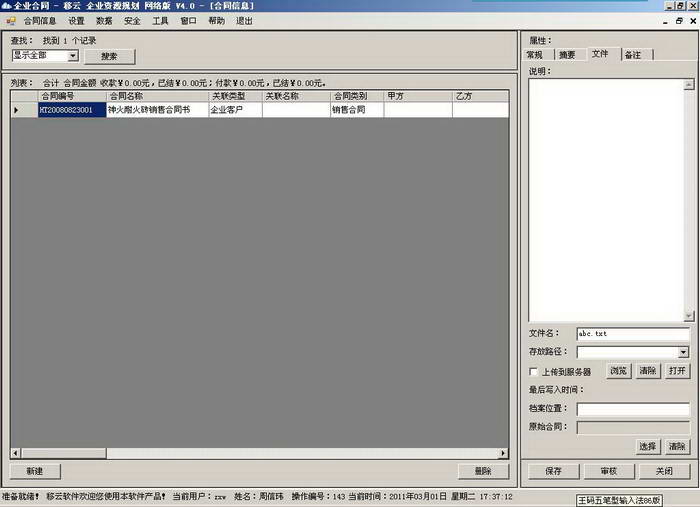
Task: Click the 关闭 button
Action: [x=664, y=471]
